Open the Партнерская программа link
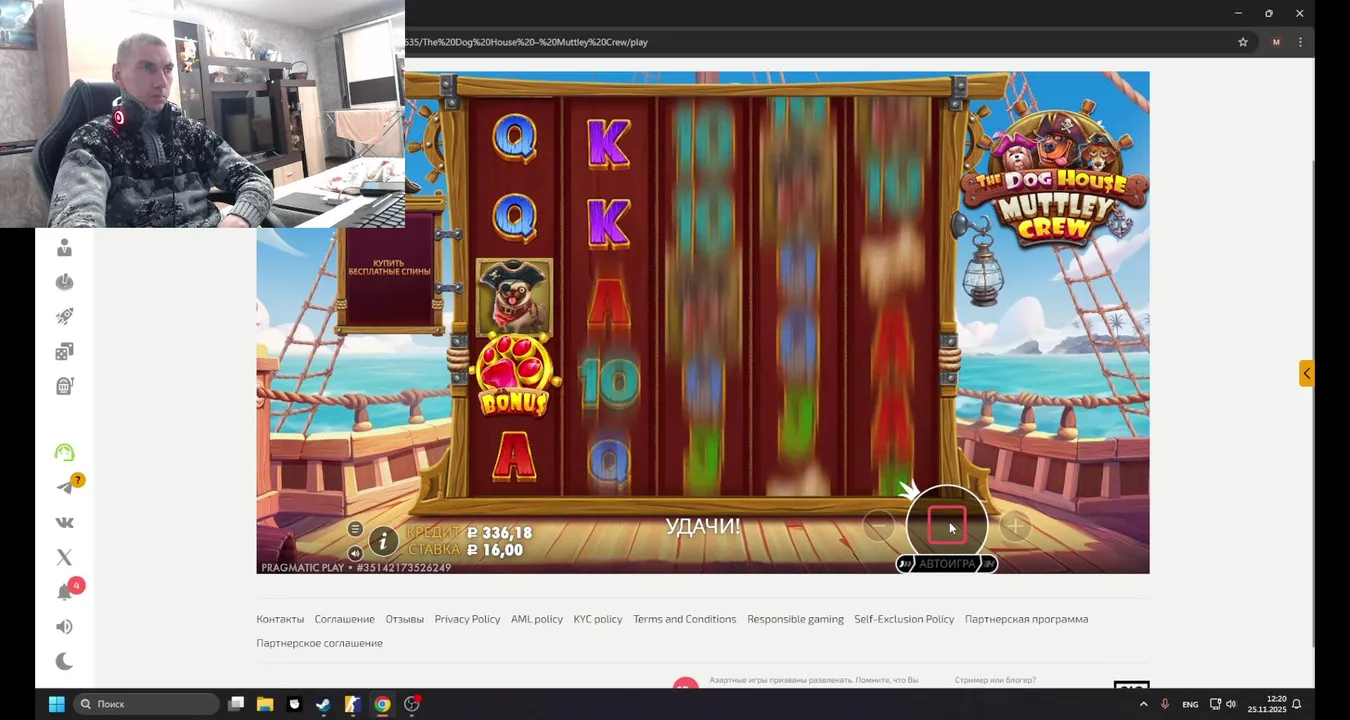Screen dimensions: 1350x720 click(1026, 619)
